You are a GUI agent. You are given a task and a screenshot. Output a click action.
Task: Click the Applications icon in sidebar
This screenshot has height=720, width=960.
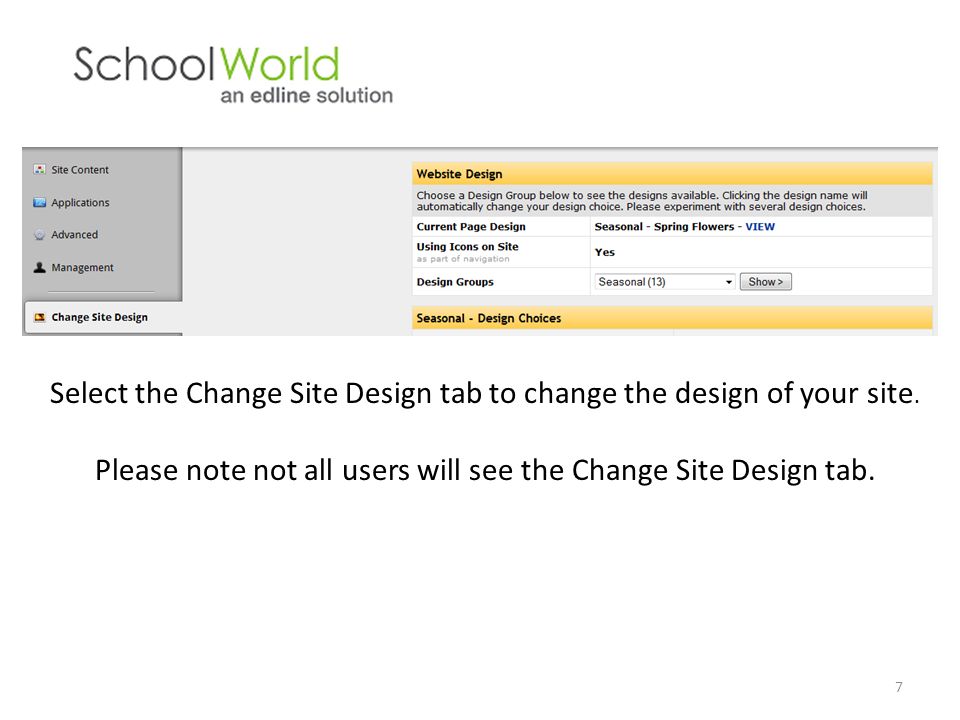tap(40, 203)
